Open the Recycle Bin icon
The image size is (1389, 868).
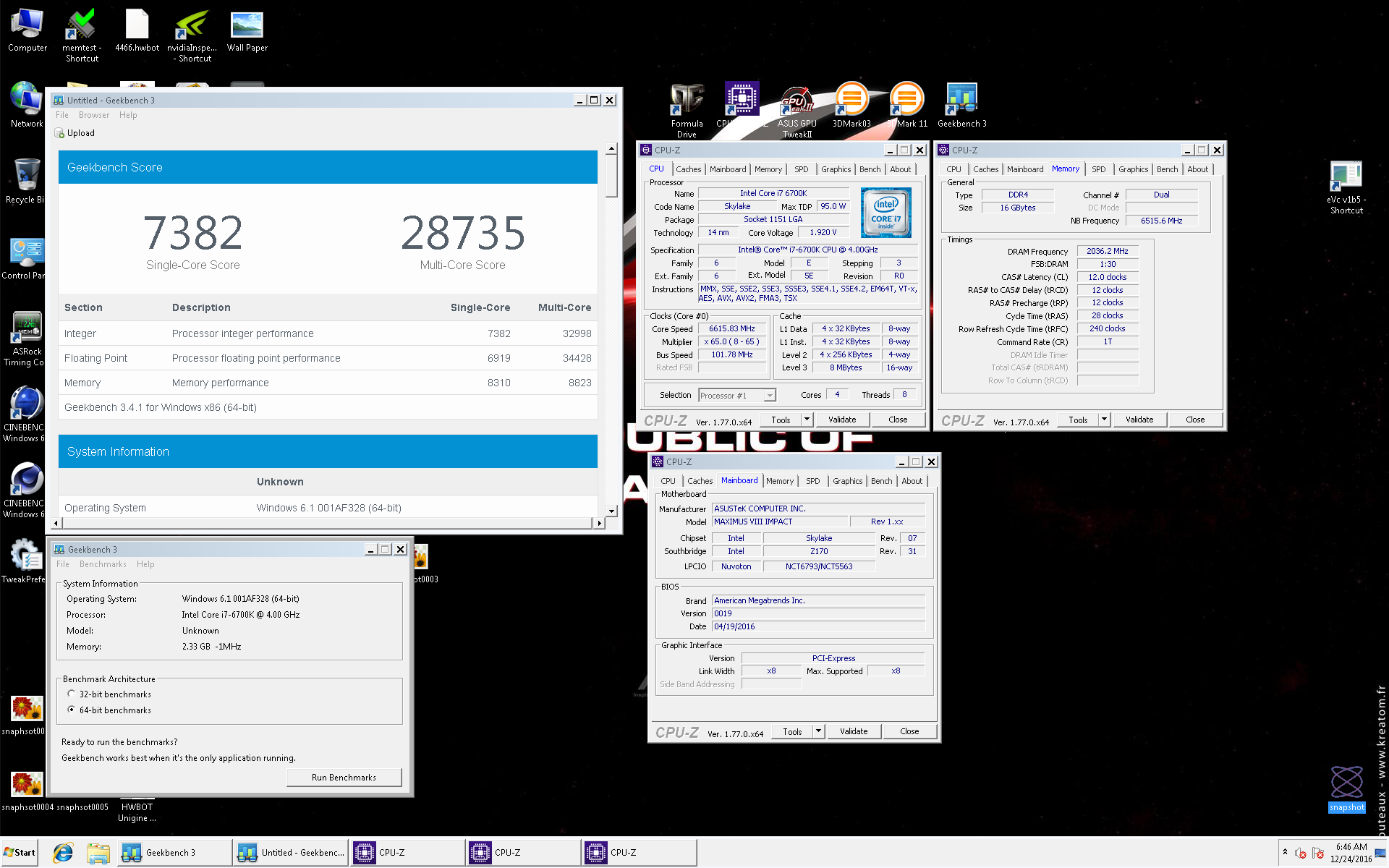tap(25, 181)
